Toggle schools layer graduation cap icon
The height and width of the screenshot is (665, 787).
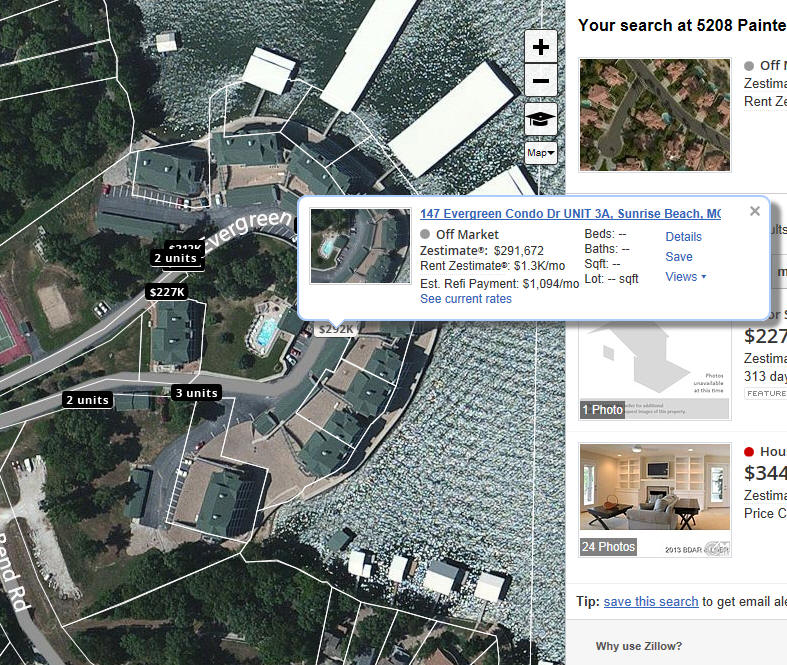[541, 119]
